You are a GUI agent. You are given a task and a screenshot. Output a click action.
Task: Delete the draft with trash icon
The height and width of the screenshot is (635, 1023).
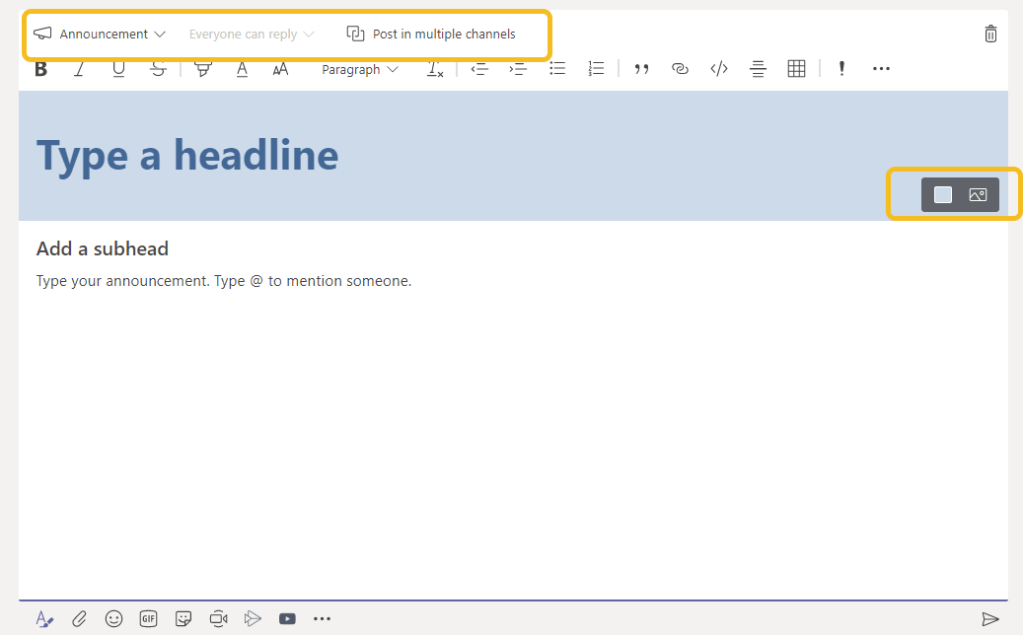click(x=990, y=34)
